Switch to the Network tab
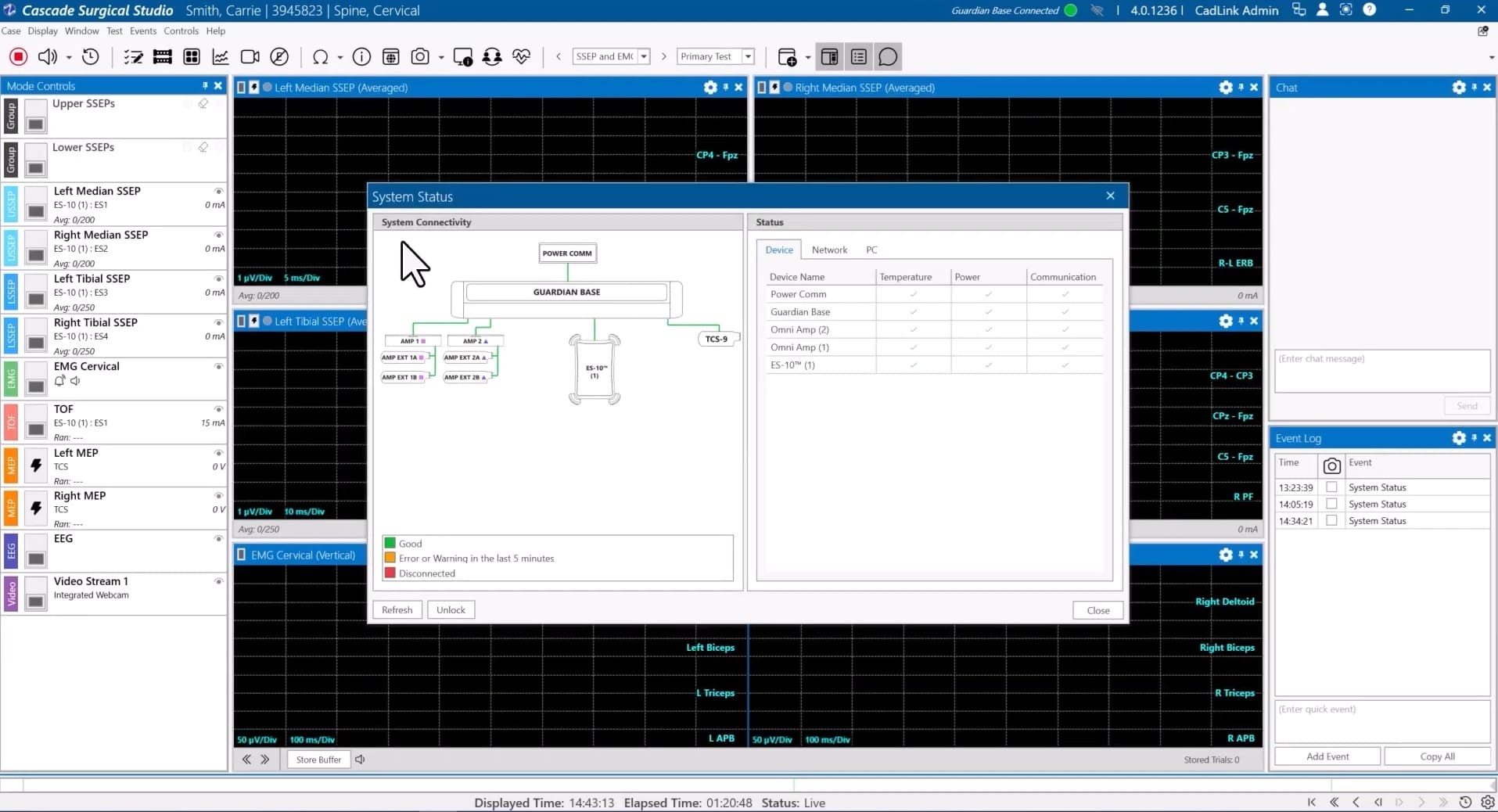The height and width of the screenshot is (812, 1498). point(829,250)
